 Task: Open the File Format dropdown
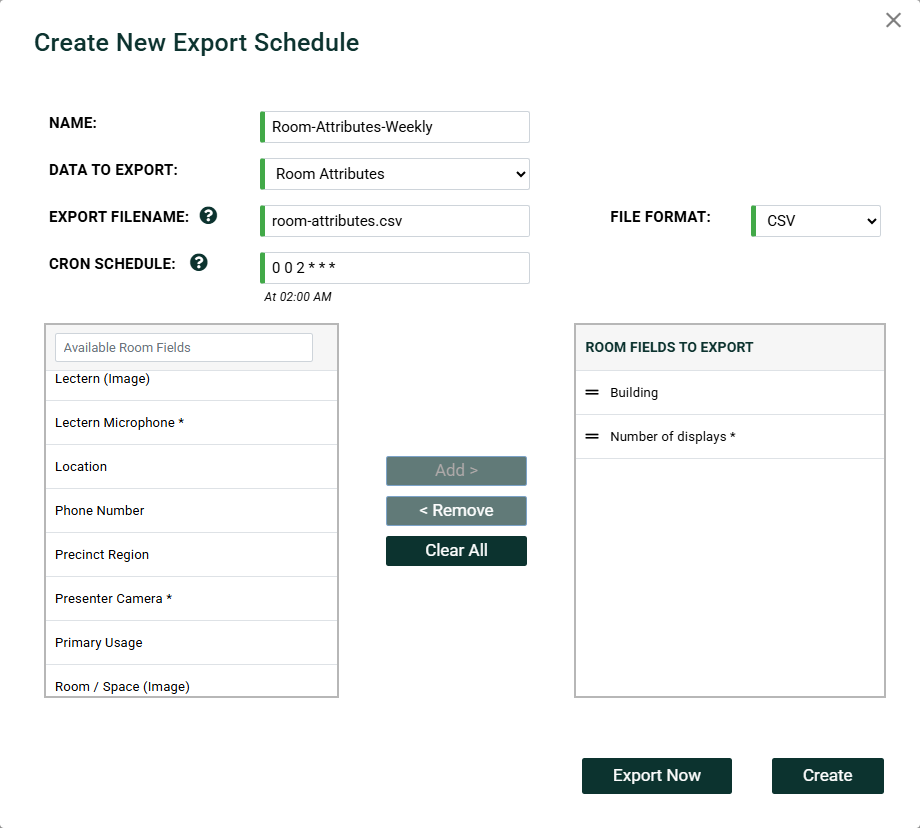tap(816, 221)
